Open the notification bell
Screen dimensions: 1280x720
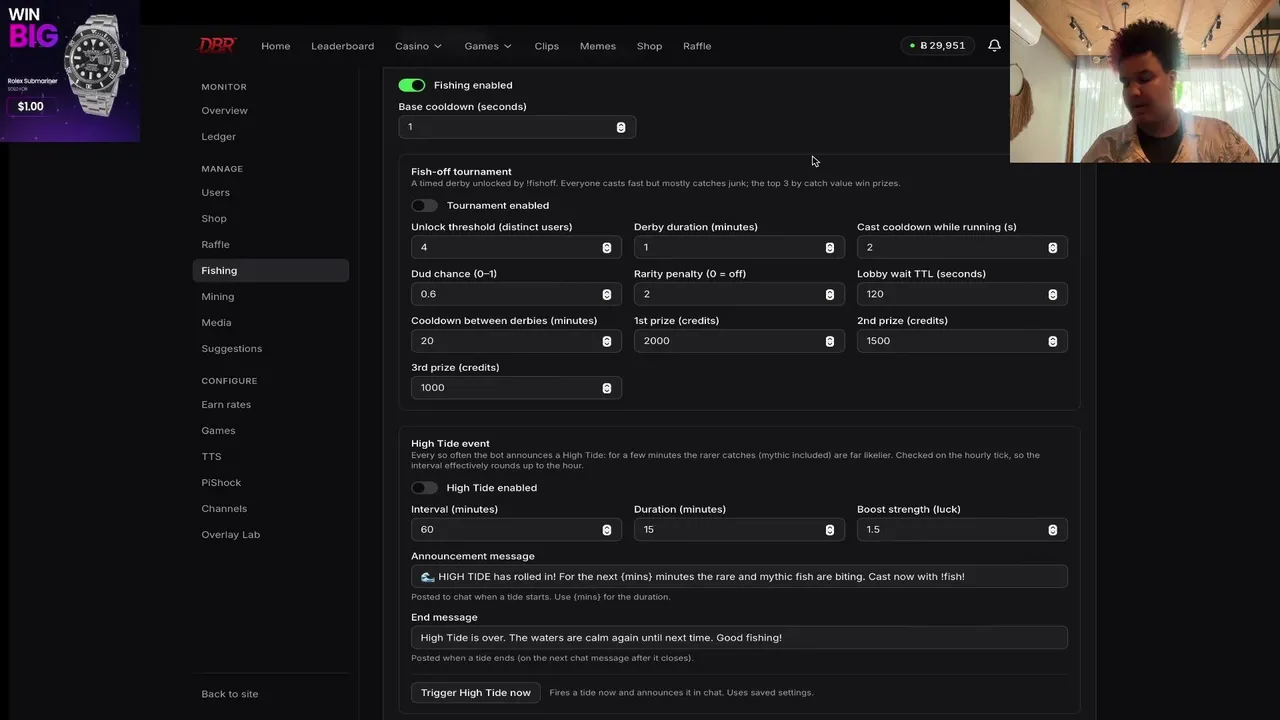[994, 45]
